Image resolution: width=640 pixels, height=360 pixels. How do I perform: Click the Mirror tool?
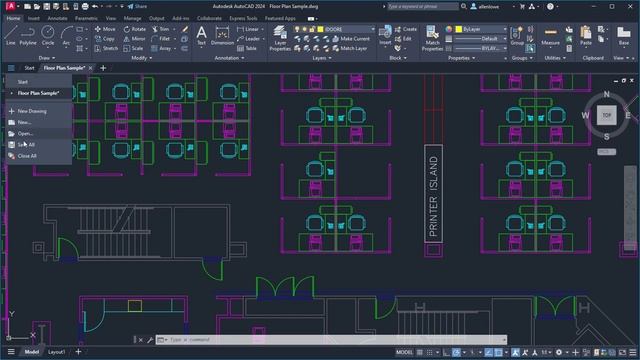pyautogui.click(x=134, y=39)
